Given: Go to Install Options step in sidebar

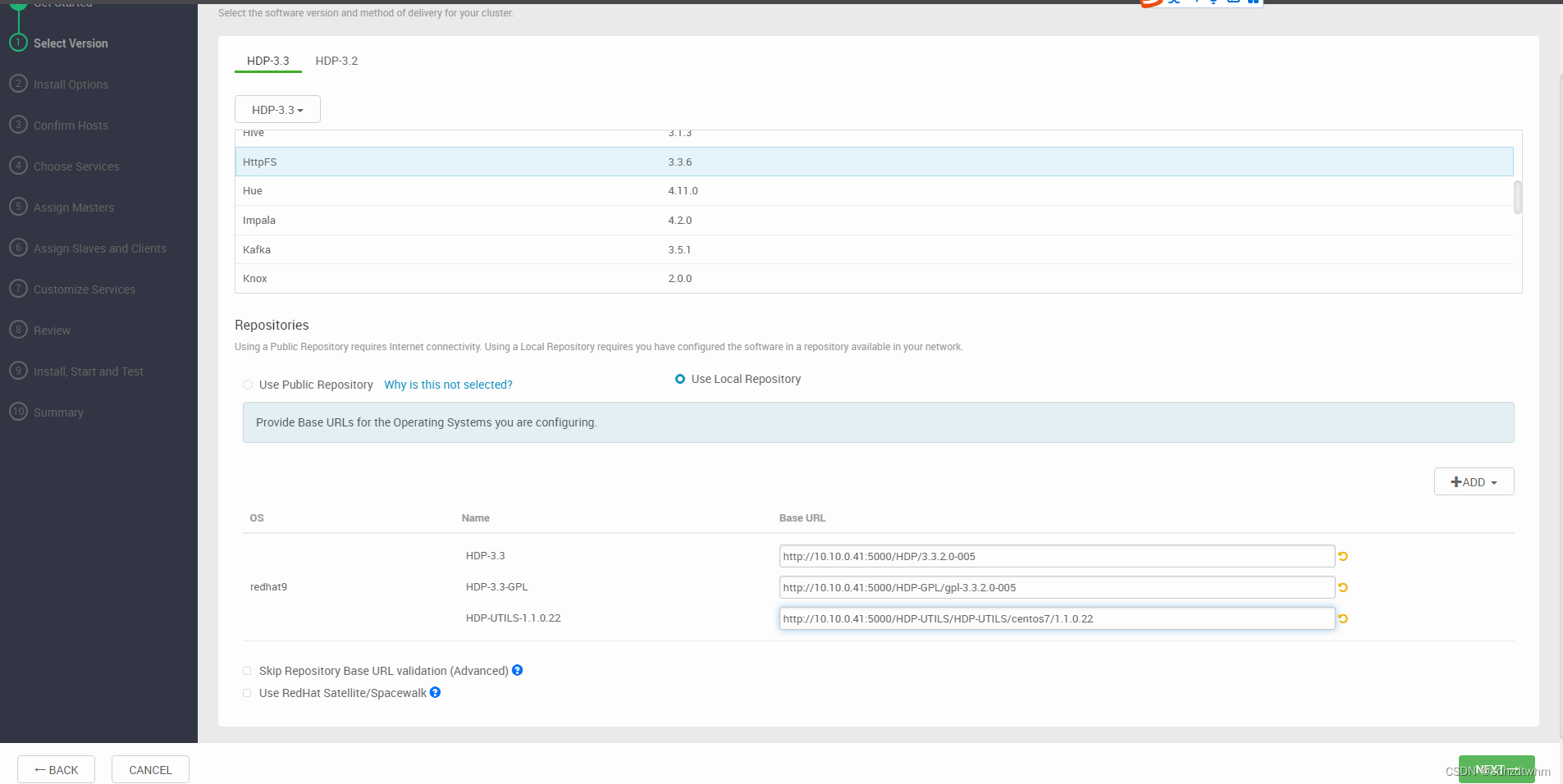Looking at the screenshot, I should (x=71, y=84).
